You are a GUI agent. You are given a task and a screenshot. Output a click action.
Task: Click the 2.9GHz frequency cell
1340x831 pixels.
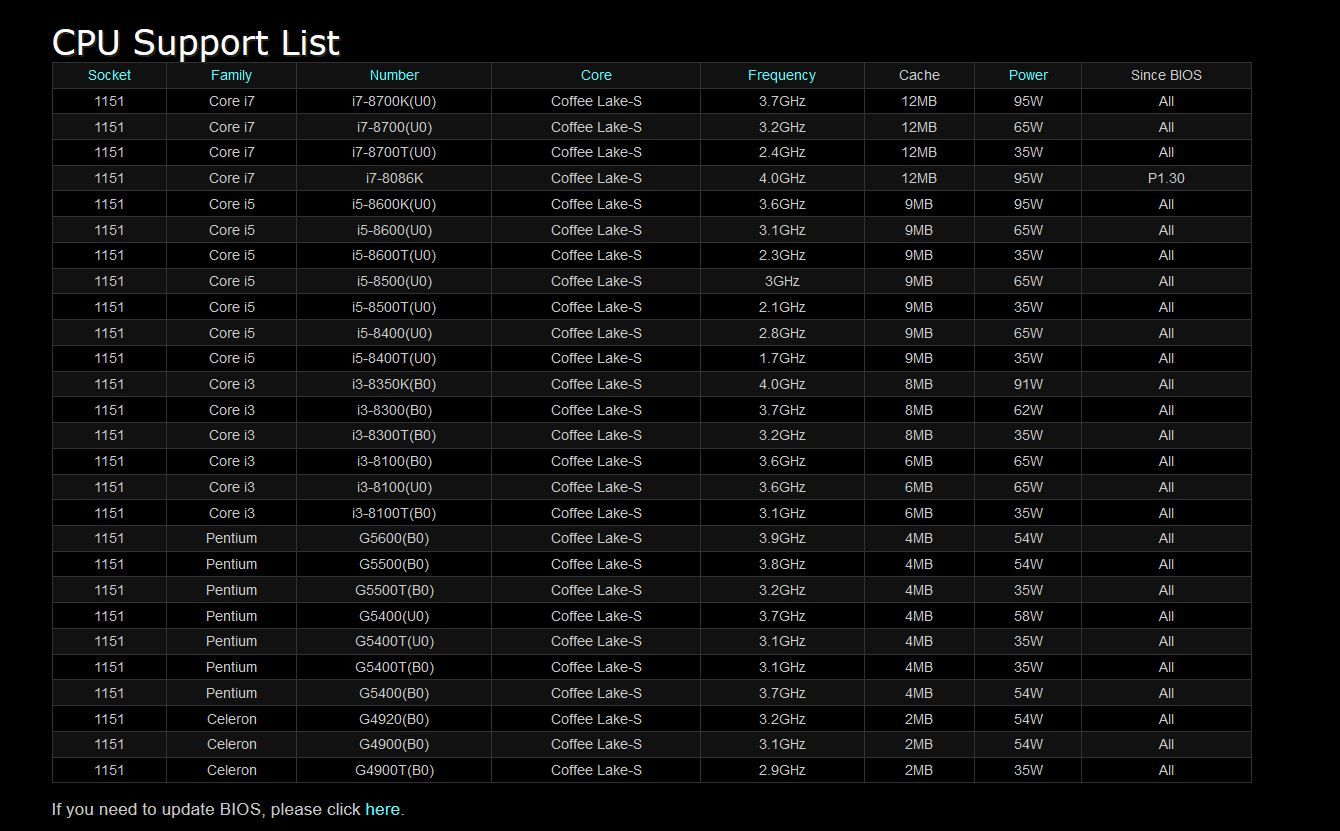pyautogui.click(x=782, y=770)
